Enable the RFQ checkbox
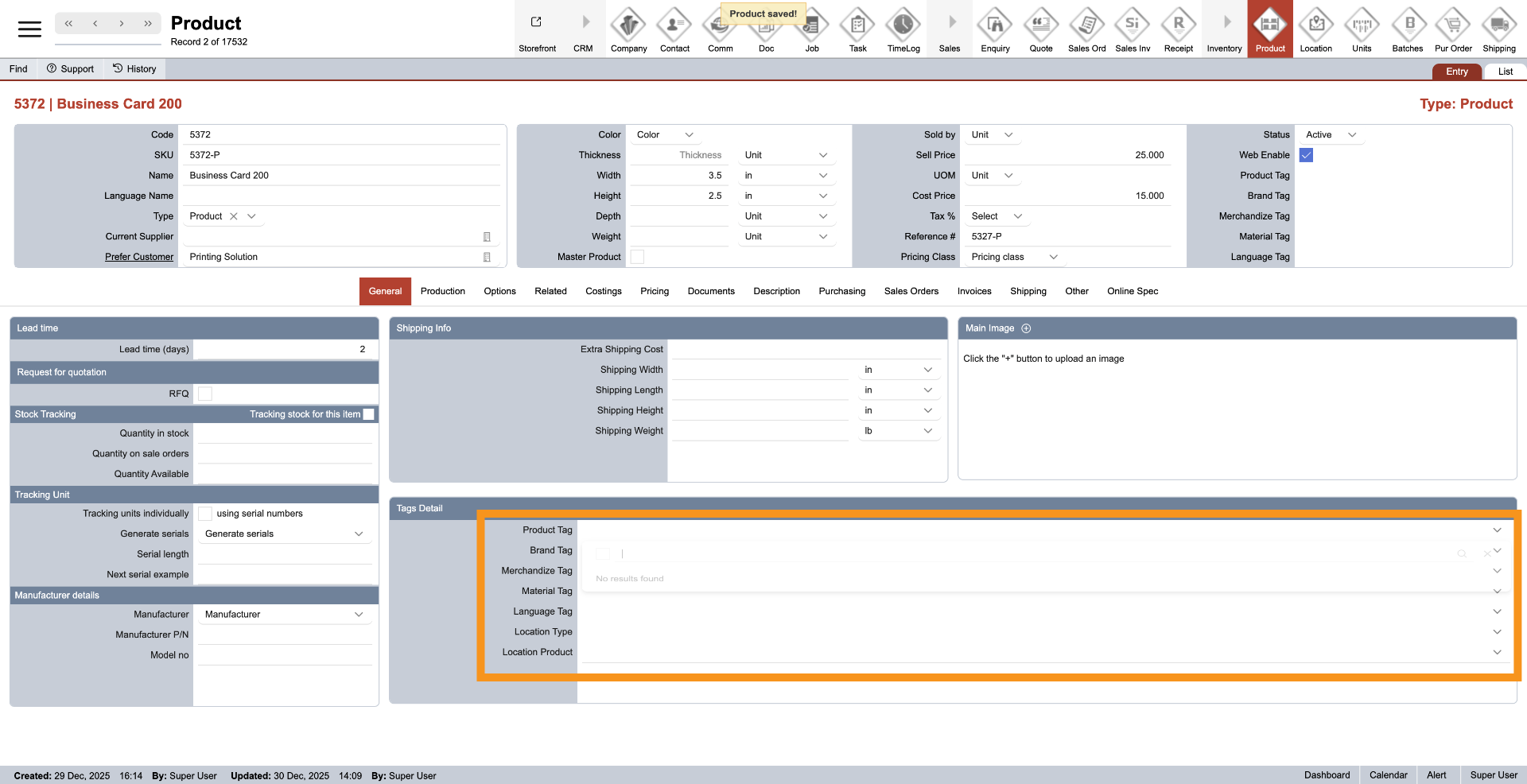 click(205, 394)
